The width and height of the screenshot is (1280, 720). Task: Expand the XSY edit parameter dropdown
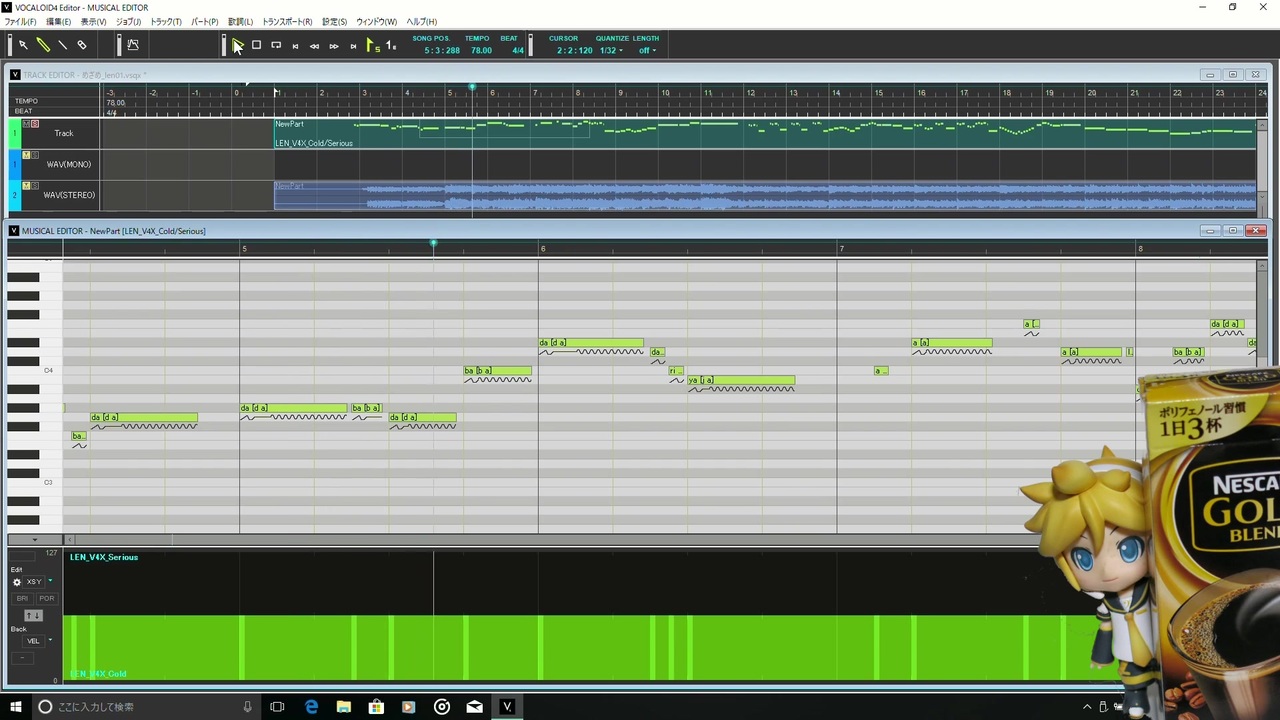tap(50, 581)
